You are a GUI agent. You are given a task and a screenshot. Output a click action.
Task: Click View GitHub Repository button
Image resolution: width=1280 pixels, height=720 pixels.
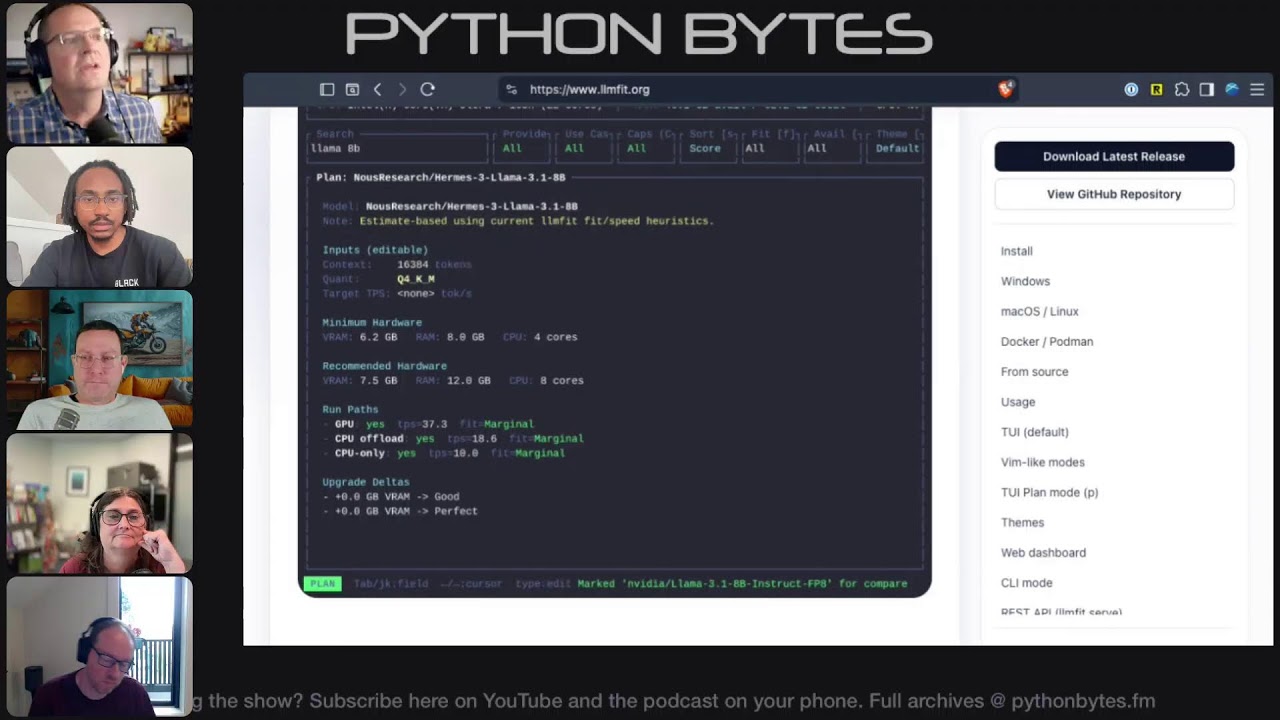(x=1114, y=194)
